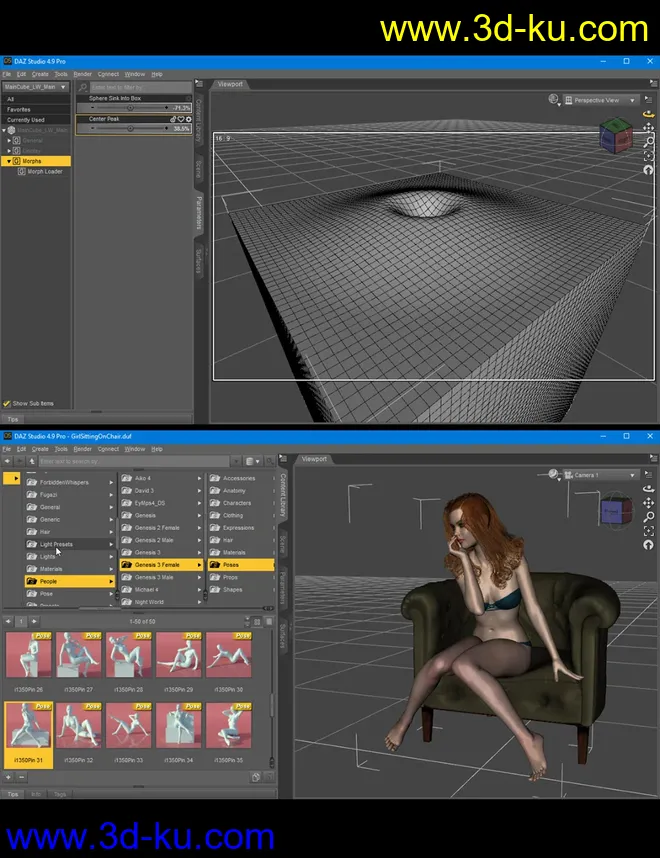The height and width of the screenshot is (858, 660).
Task: Collapse the Morphs tree group
Action: point(9,161)
